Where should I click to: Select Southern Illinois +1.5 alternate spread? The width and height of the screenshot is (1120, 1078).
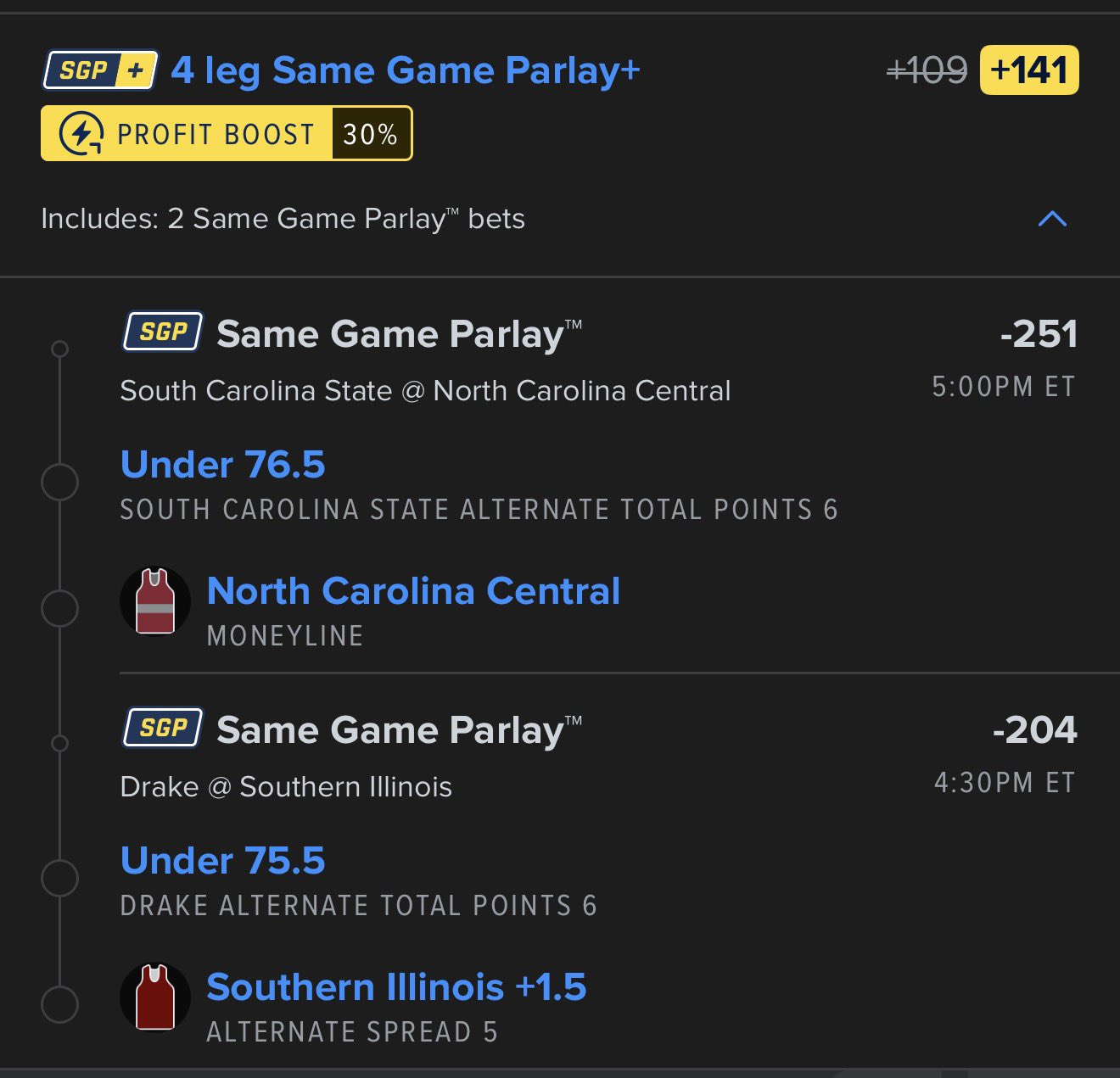tap(396, 987)
